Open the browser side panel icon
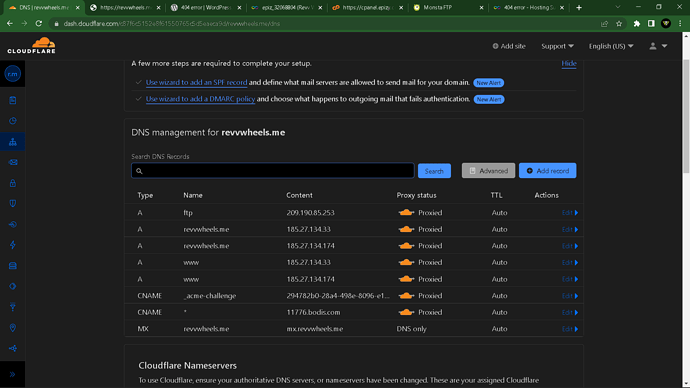The height and width of the screenshot is (388, 690). pos(651,24)
